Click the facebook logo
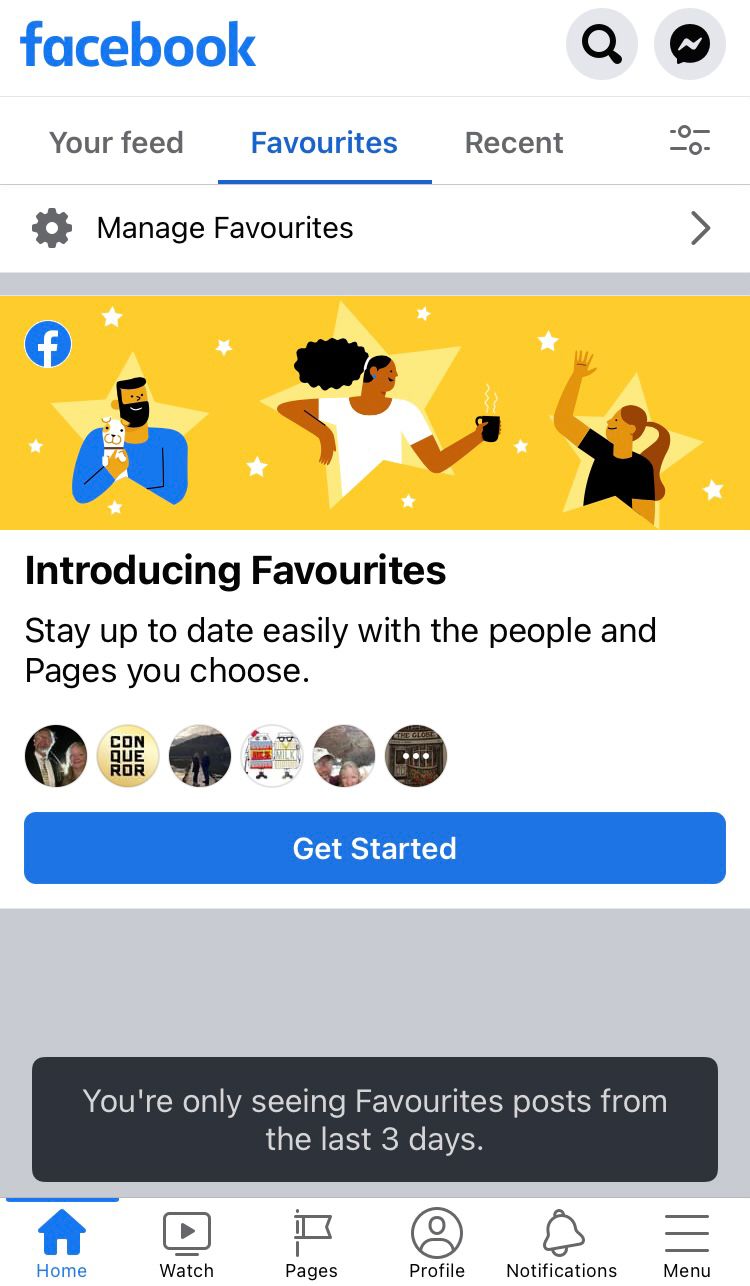 pyautogui.click(x=138, y=46)
